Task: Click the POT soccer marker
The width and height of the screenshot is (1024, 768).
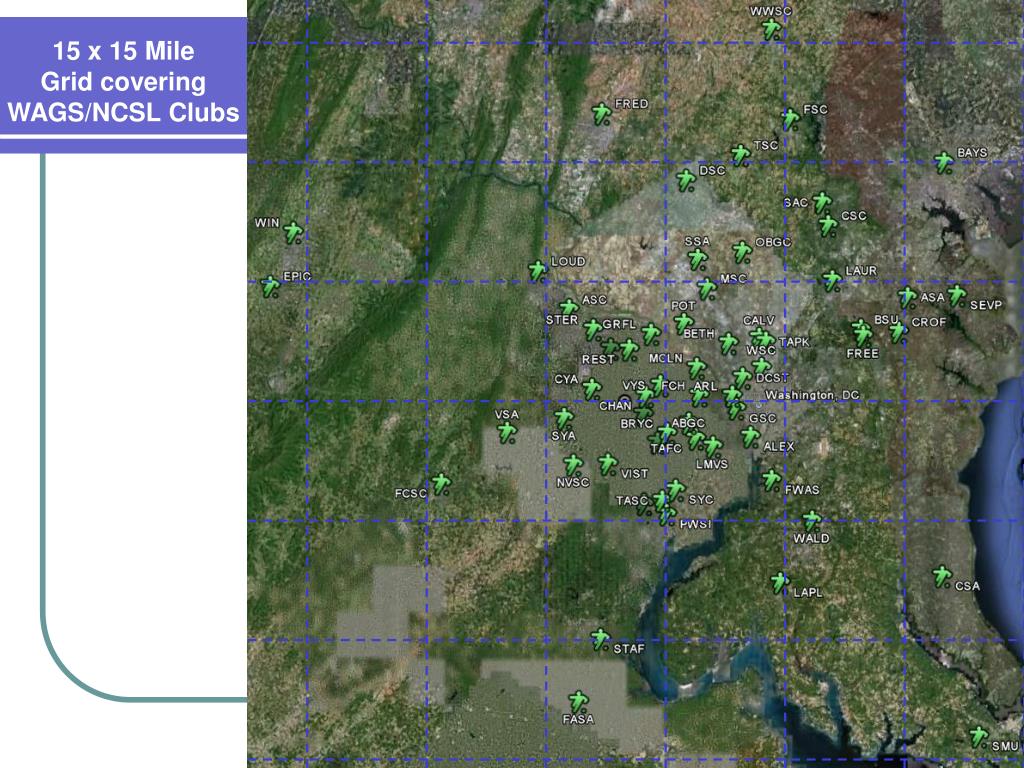Action: [x=683, y=323]
